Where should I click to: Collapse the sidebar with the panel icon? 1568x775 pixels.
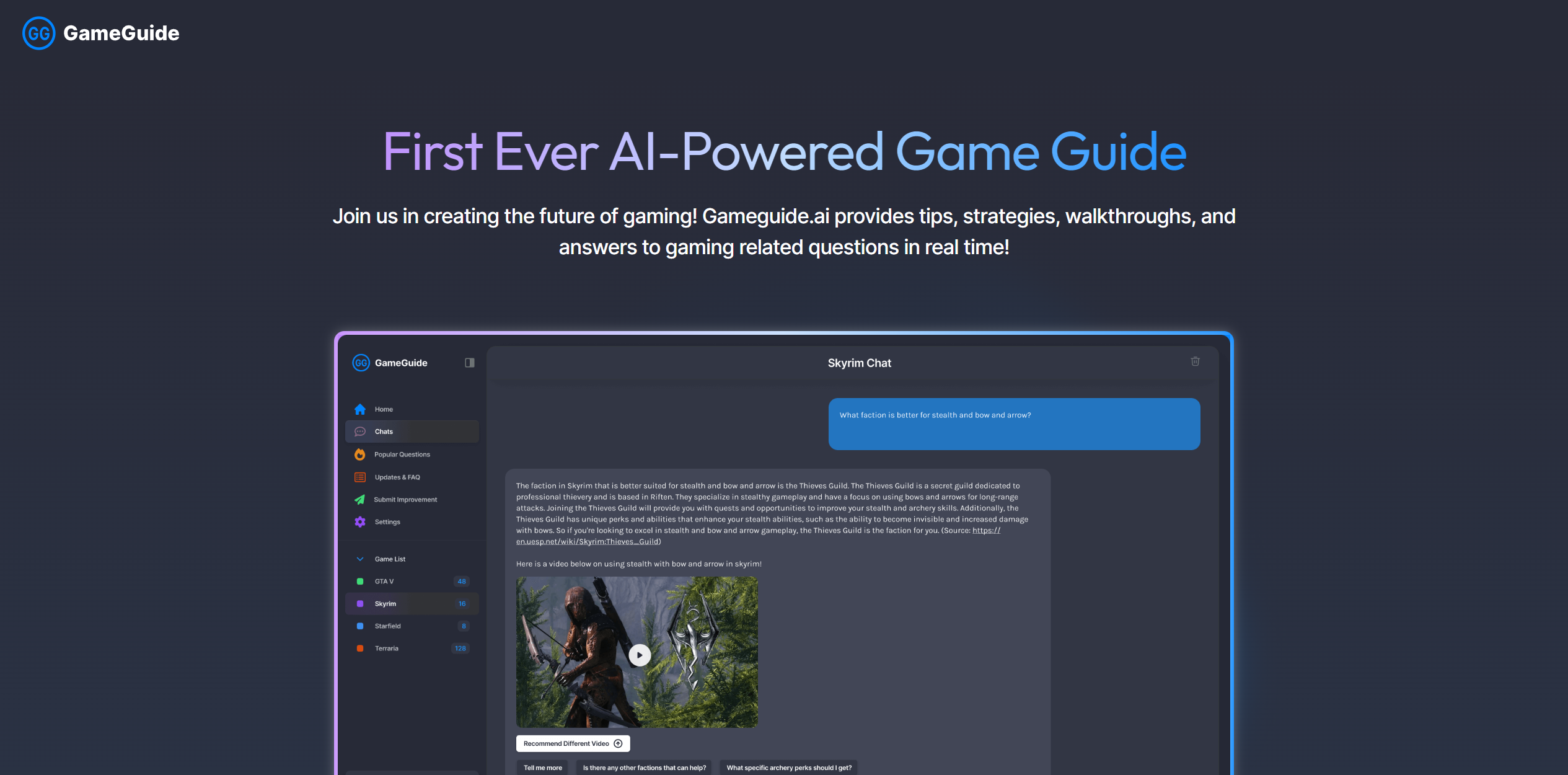coord(469,362)
